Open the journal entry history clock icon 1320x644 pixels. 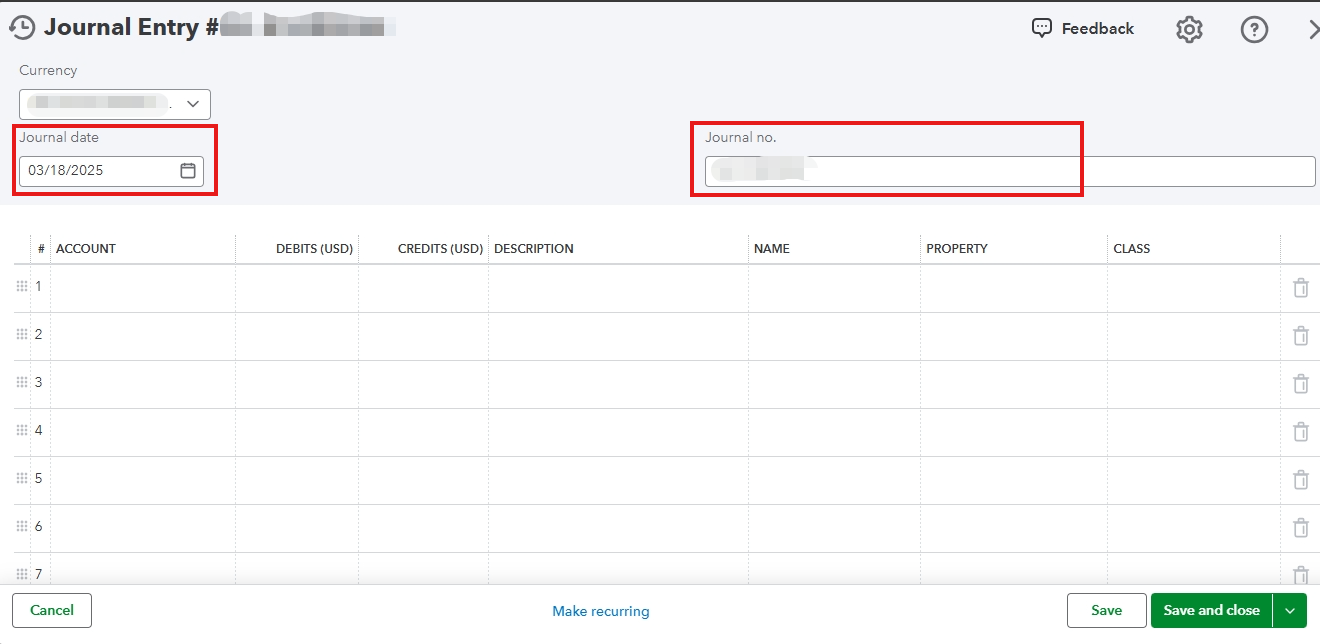pos(20,27)
